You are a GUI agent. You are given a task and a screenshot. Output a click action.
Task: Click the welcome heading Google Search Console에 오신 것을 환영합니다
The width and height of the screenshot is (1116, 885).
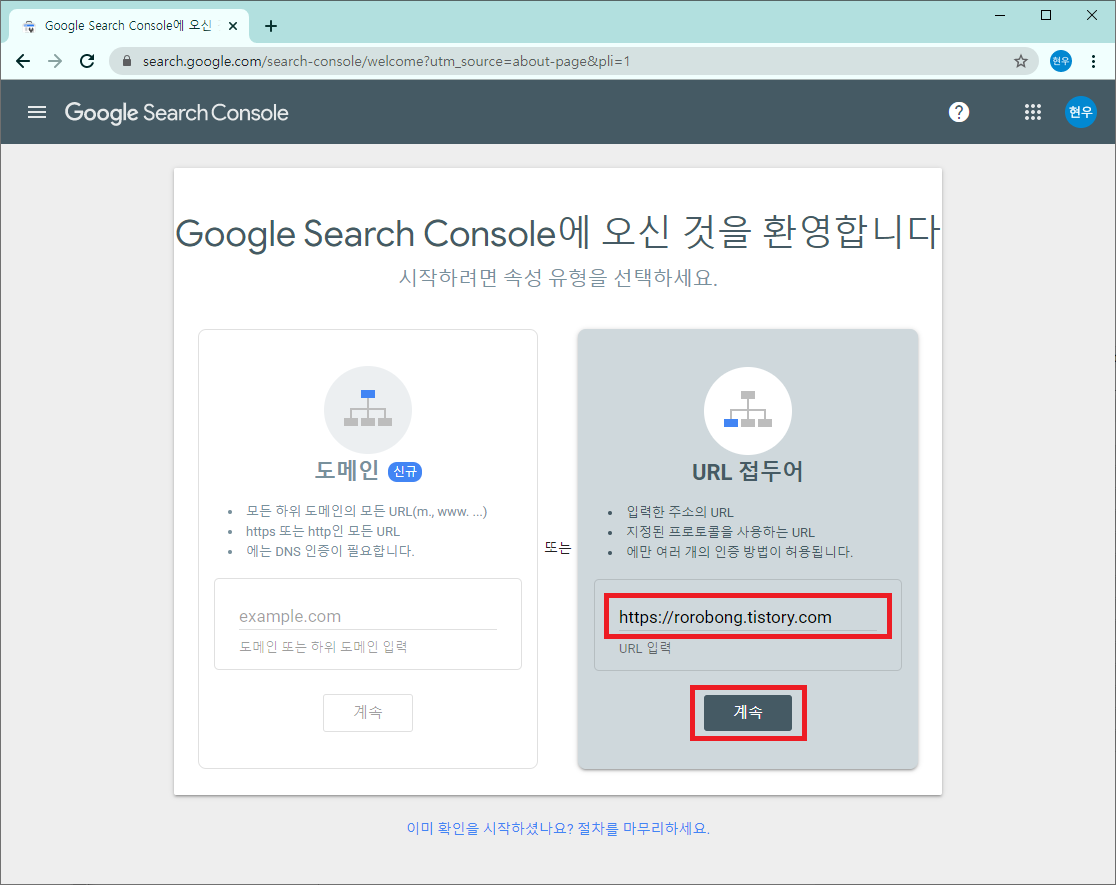(x=558, y=233)
